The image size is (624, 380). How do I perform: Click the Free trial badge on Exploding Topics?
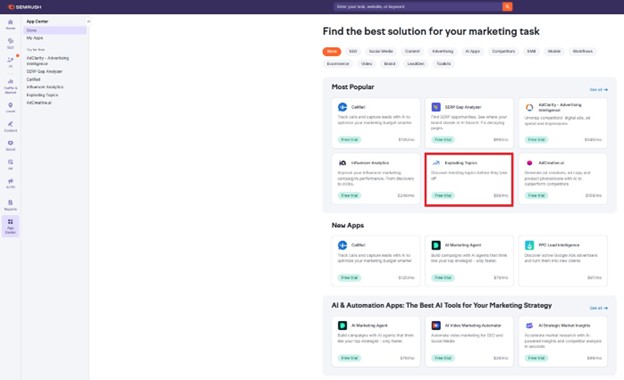coord(443,195)
